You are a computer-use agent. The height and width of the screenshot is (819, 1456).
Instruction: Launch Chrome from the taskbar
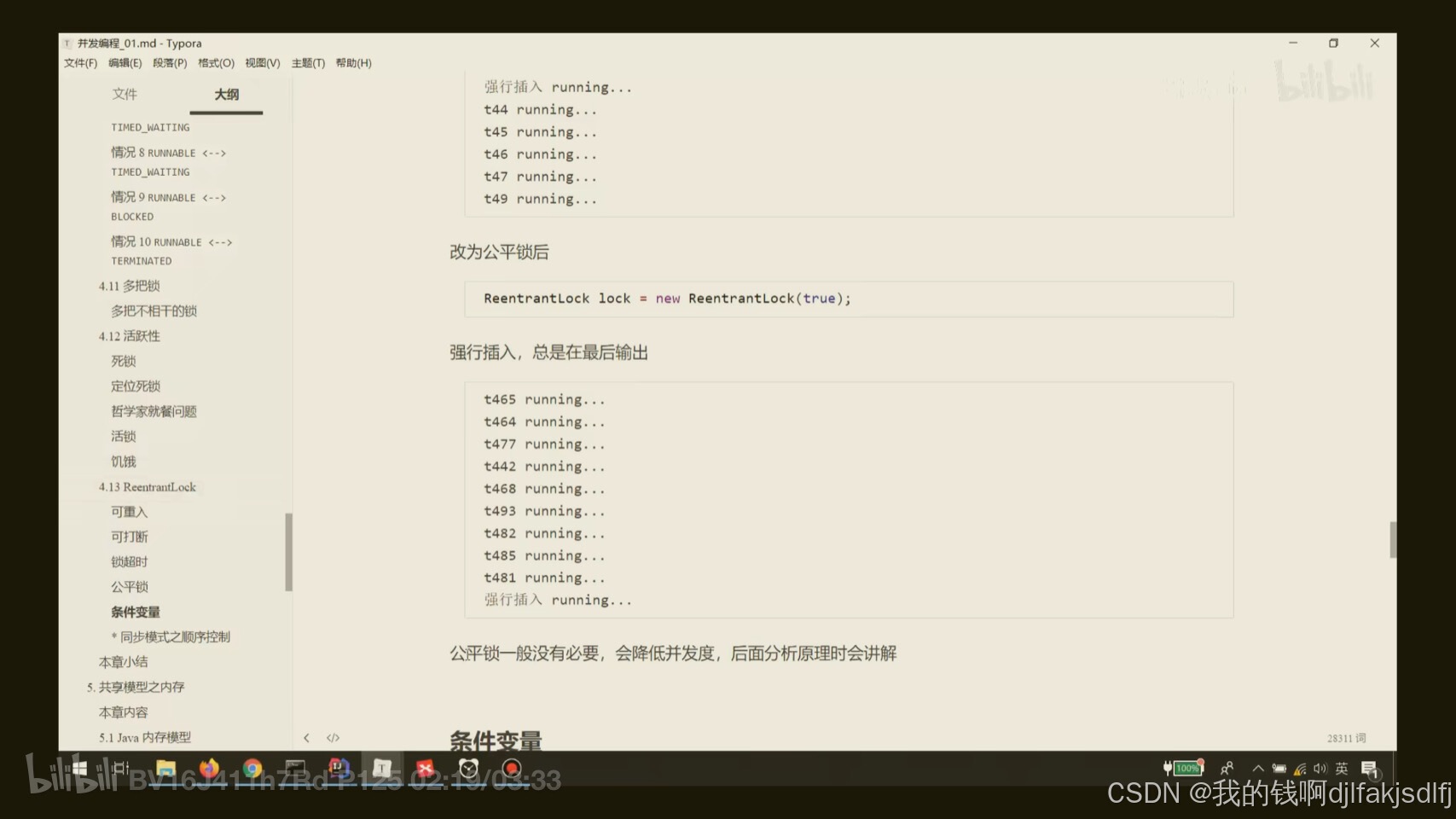[x=252, y=769]
